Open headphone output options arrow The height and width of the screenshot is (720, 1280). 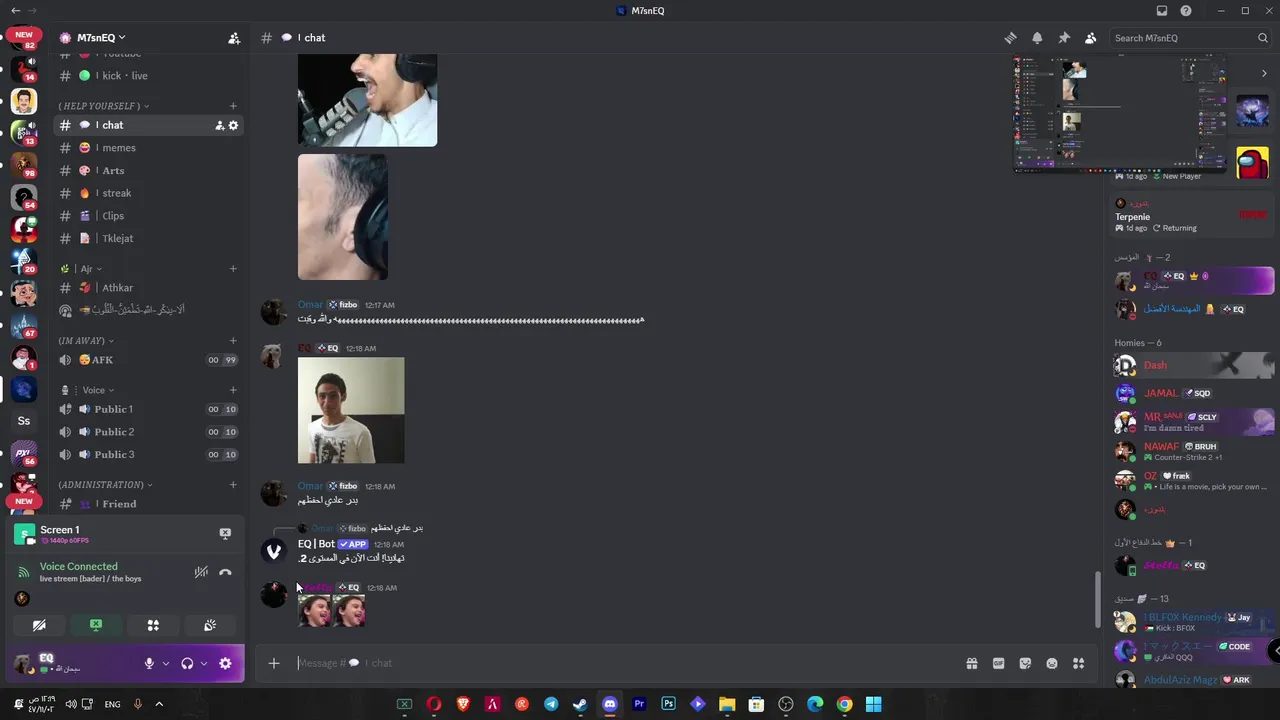click(x=204, y=663)
